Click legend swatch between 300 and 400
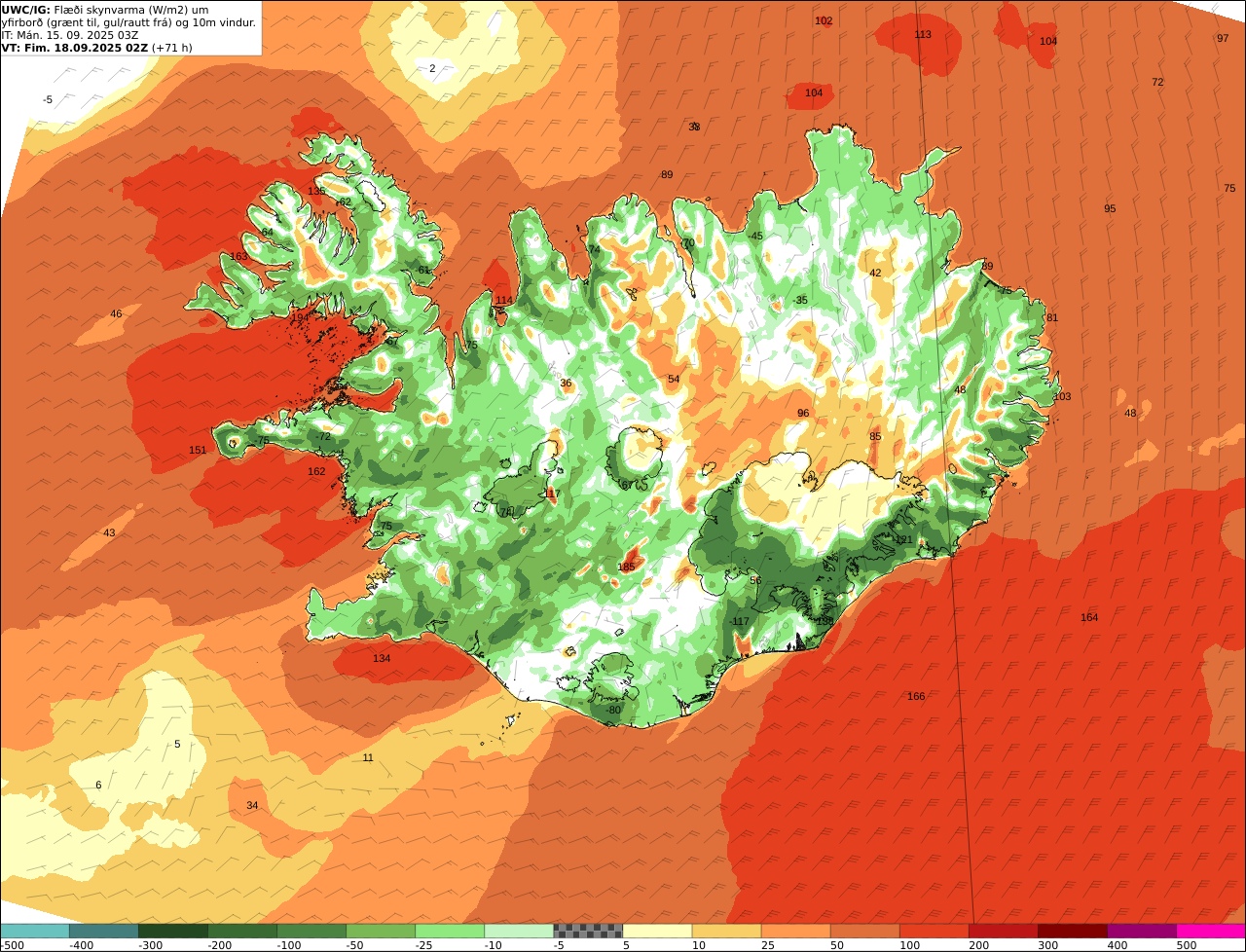The image size is (1246, 952). pyautogui.click(x=1071, y=931)
